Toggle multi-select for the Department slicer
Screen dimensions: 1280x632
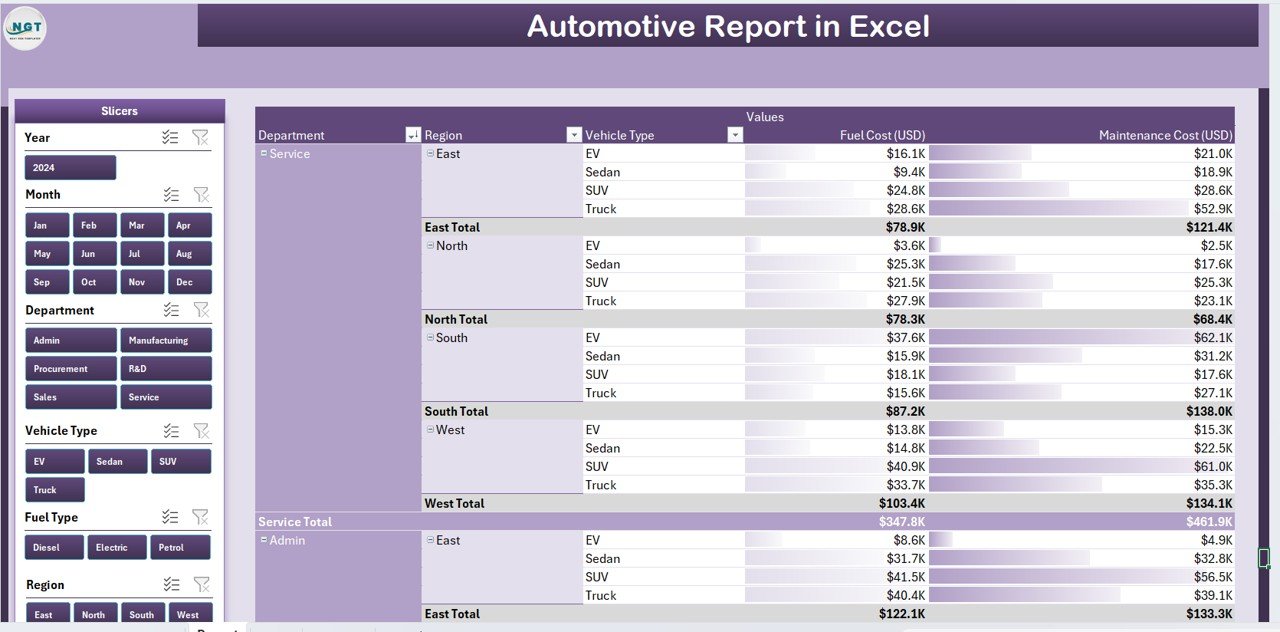(171, 311)
